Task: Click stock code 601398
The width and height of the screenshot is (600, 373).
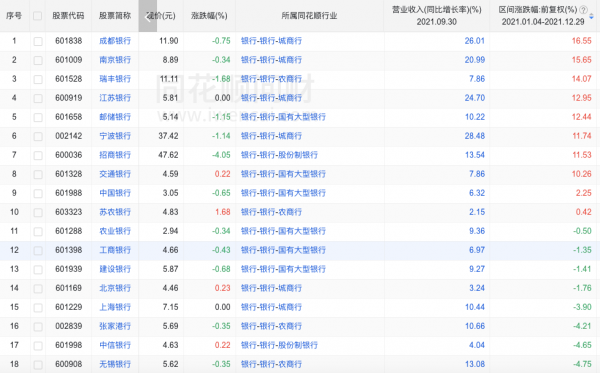Action: tap(68, 250)
